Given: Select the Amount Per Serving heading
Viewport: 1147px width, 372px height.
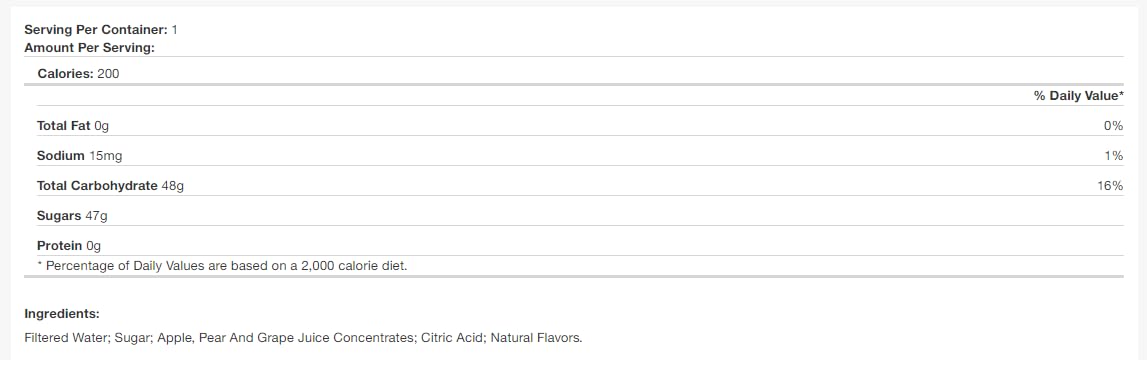Looking at the screenshot, I should tap(89, 48).
